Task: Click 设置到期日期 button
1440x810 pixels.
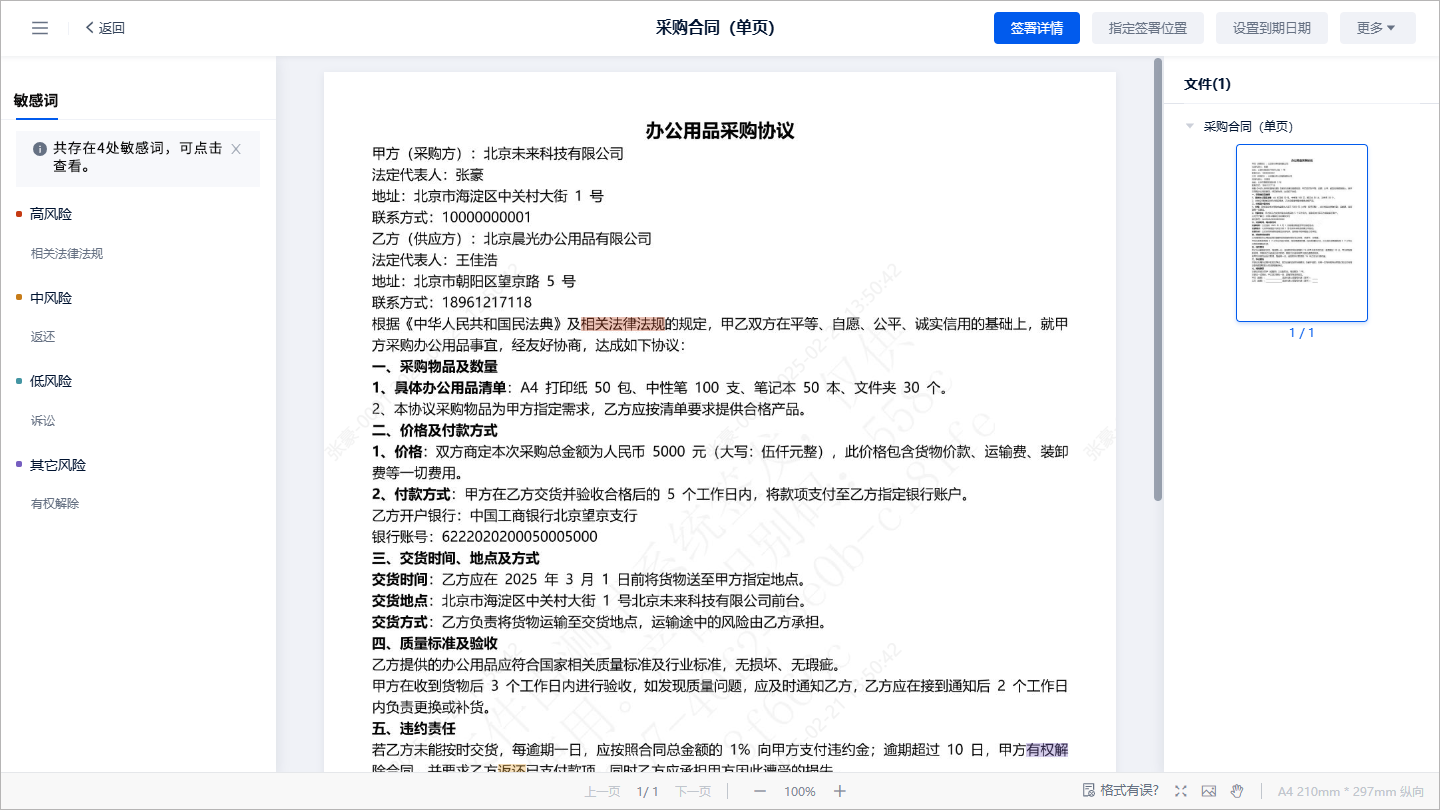Action: coord(1272,28)
